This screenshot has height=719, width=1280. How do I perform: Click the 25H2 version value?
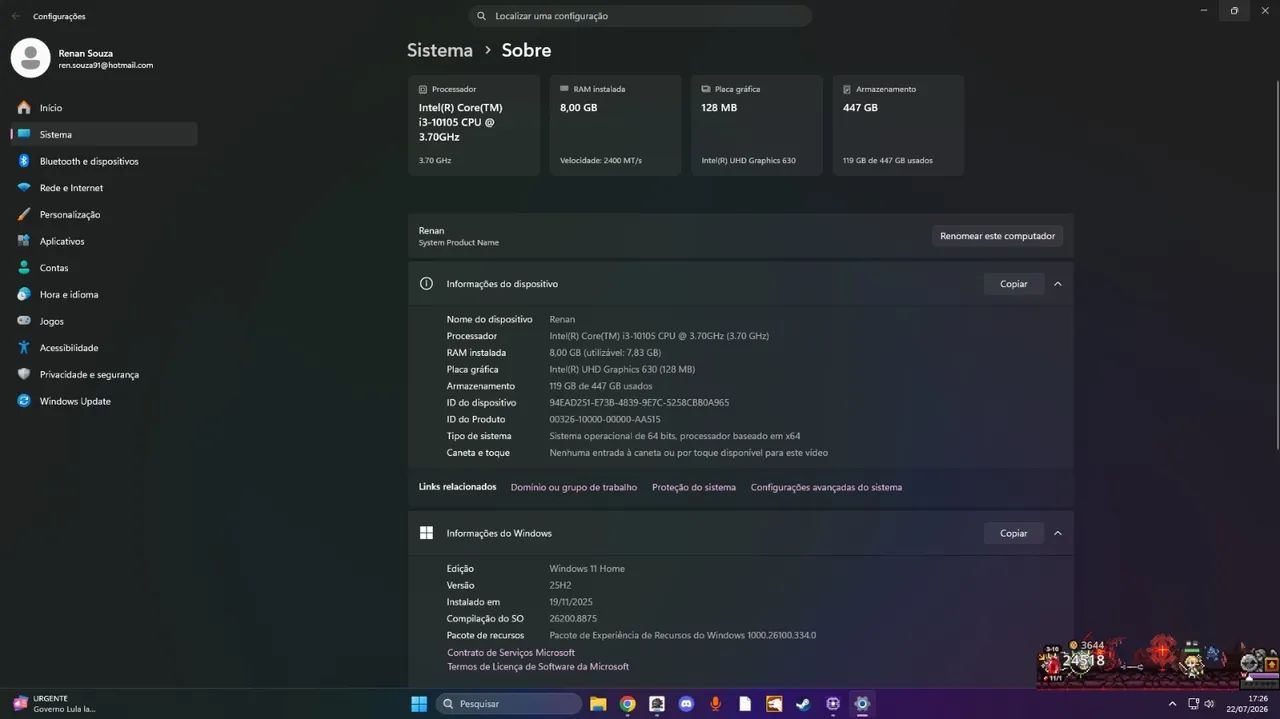[x=560, y=585]
